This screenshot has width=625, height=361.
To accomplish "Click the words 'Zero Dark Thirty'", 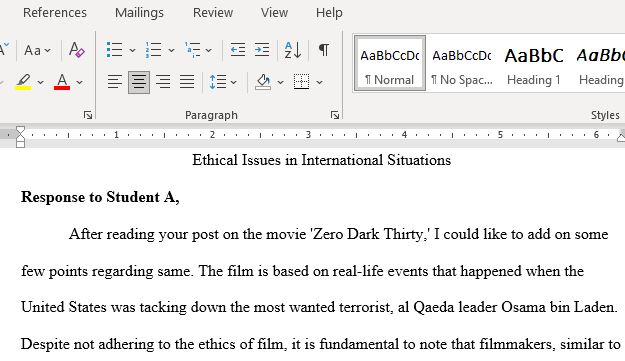I will click(367, 234).
